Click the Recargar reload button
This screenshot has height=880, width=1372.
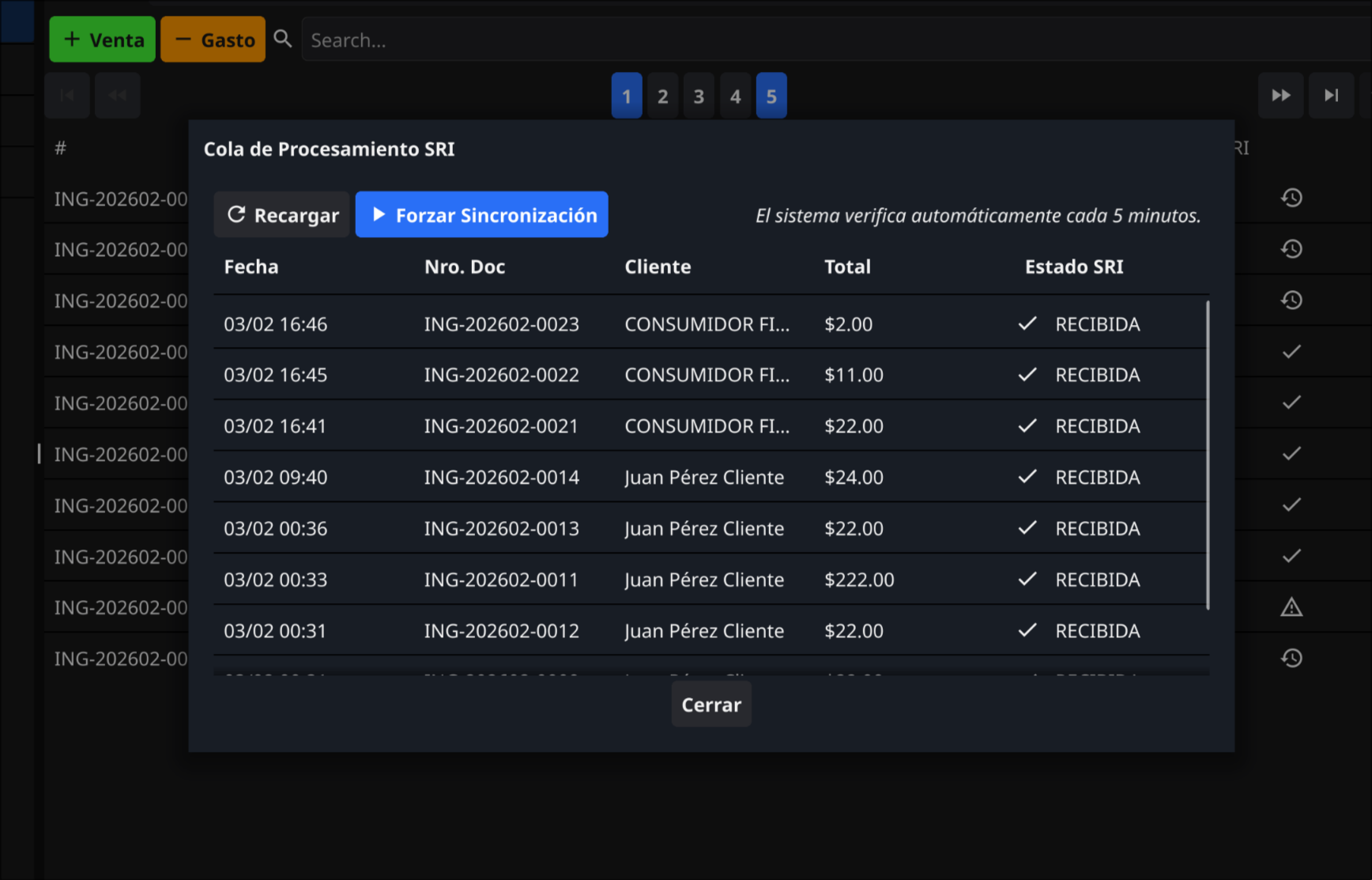pyautogui.click(x=281, y=215)
